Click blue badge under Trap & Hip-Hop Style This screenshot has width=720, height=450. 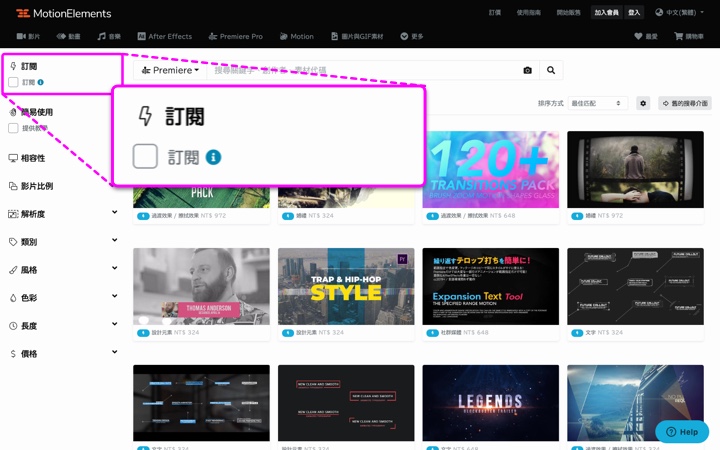(x=287, y=333)
